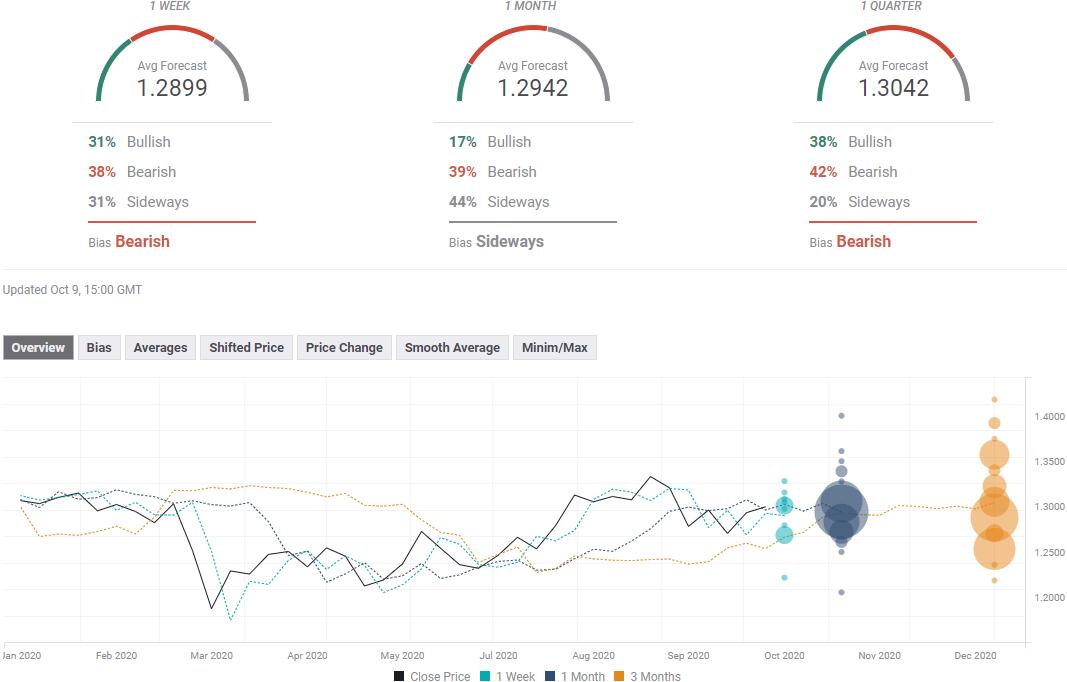Switch to Shifted Price tab

[x=246, y=347]
